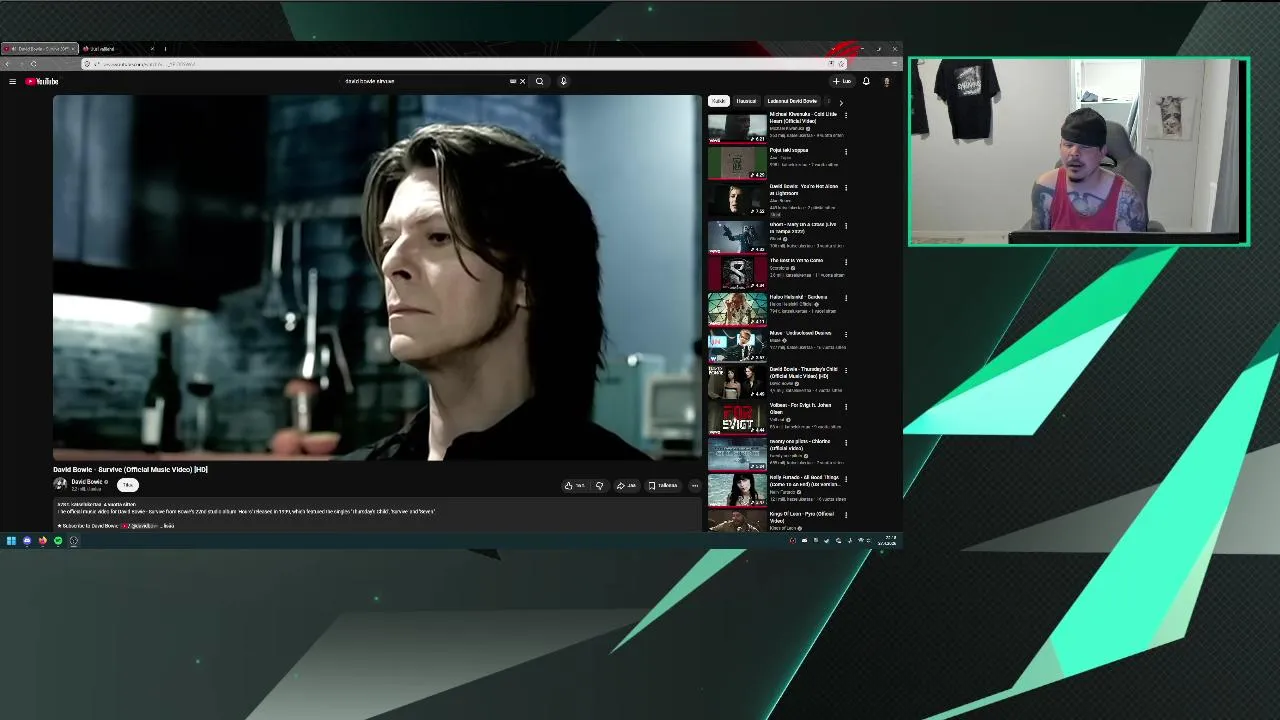Image resolution: width=1280 pixels, height=720 pixels.
Task: Open options for You're Not Alone at Lightroom
Action: (846, 187)
